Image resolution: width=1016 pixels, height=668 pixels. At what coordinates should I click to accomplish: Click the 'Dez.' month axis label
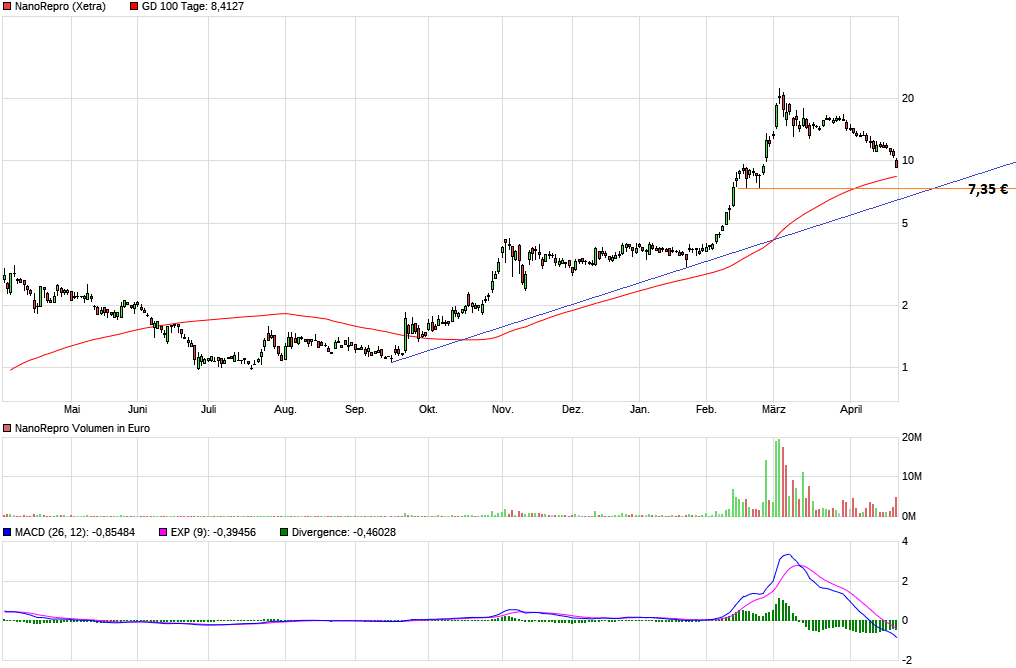tap(573, 409)
